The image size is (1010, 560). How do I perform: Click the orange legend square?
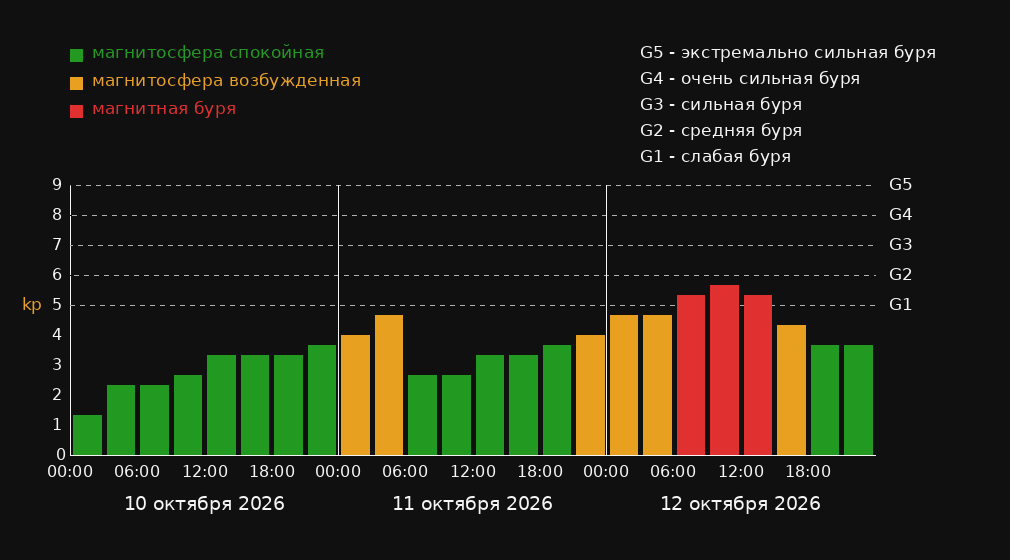(77, 83)
